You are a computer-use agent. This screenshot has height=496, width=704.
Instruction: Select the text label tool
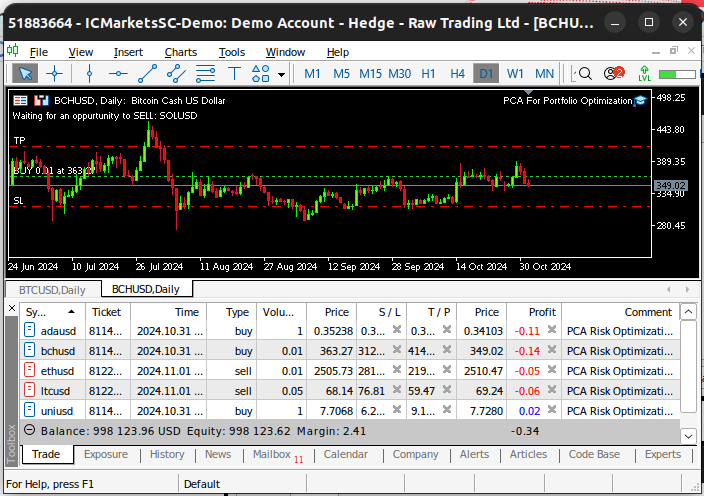[x=234, y=74]
